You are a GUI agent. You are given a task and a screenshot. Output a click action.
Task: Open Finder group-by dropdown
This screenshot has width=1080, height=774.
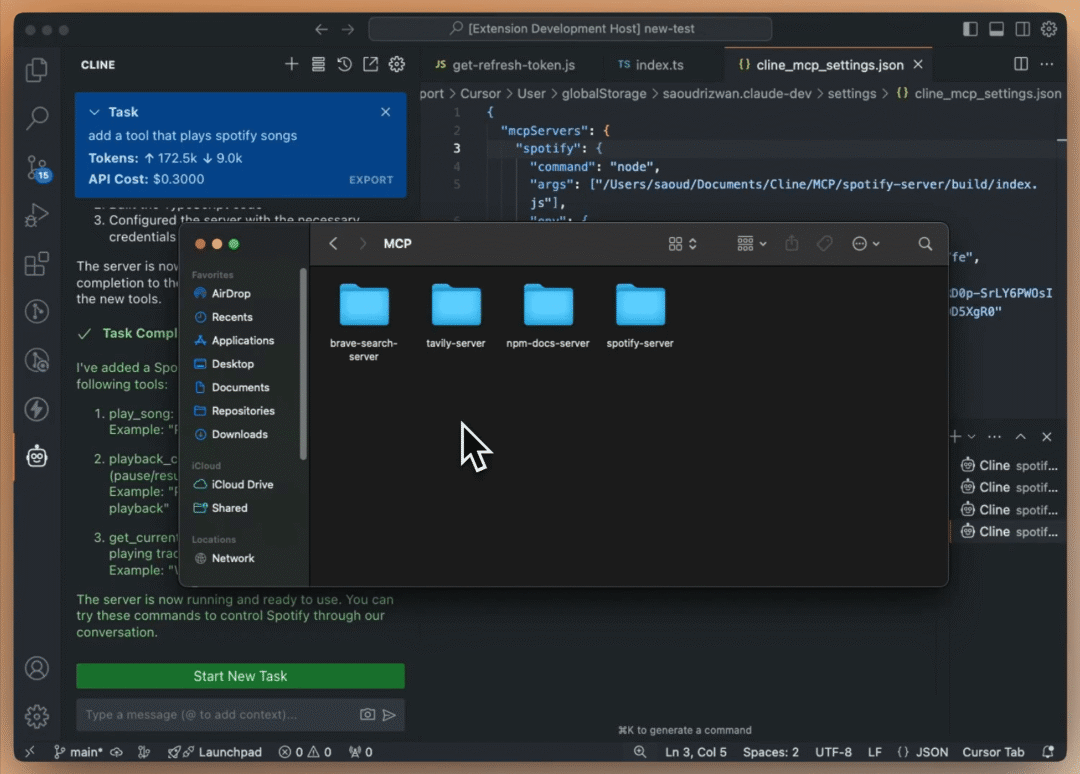pyautogui.click(x=751, y=244)
